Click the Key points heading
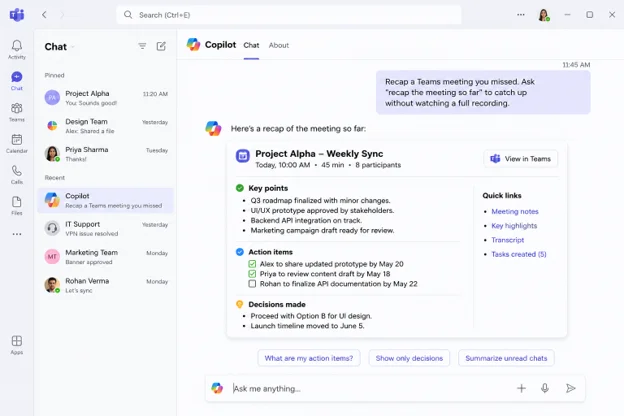624x416 pixels. 268,188
